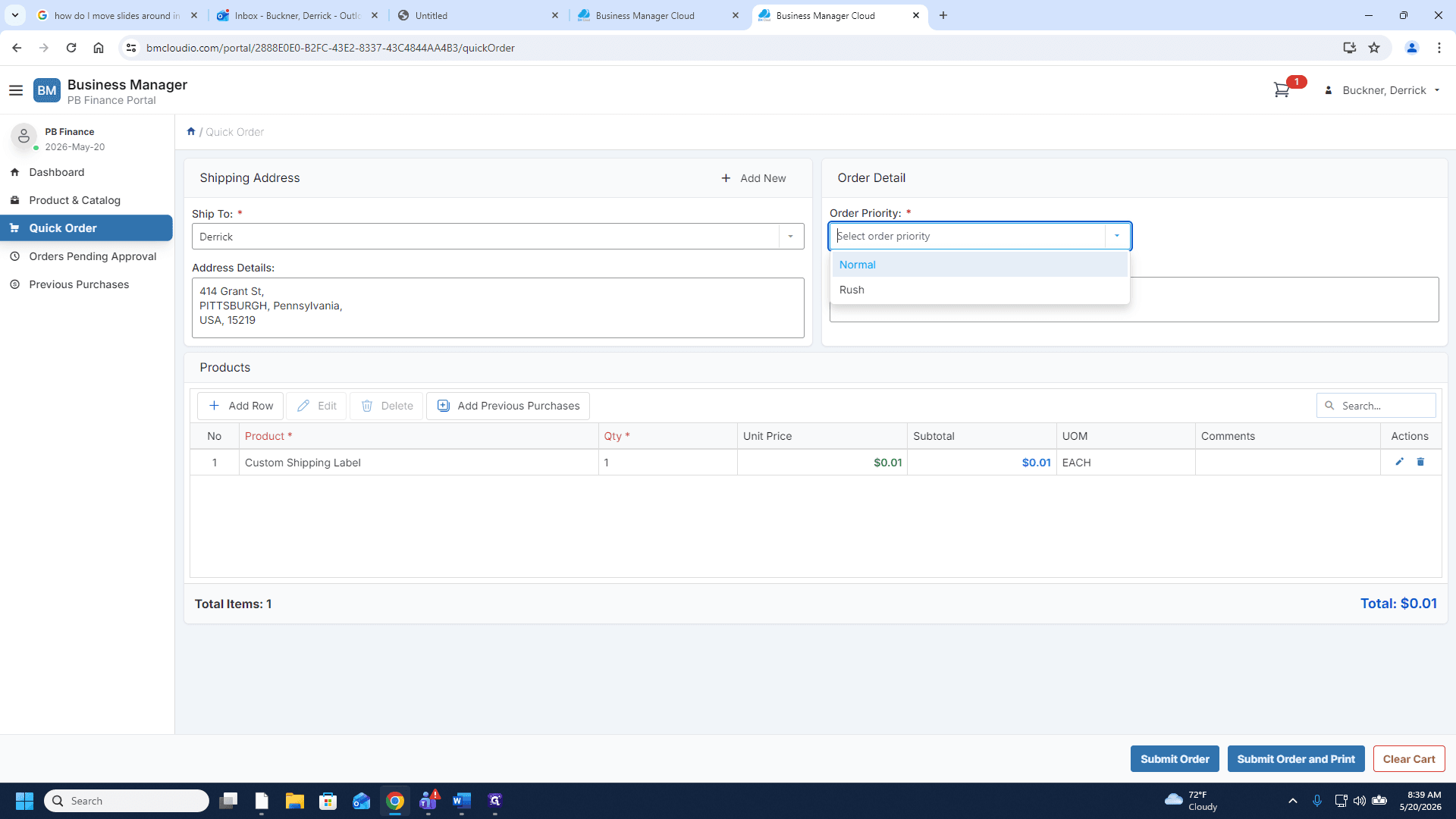Screen dimensions: 1456x819
Task: Click the Address Details text box
Action: pyautogui.click(x=497, y=308)
